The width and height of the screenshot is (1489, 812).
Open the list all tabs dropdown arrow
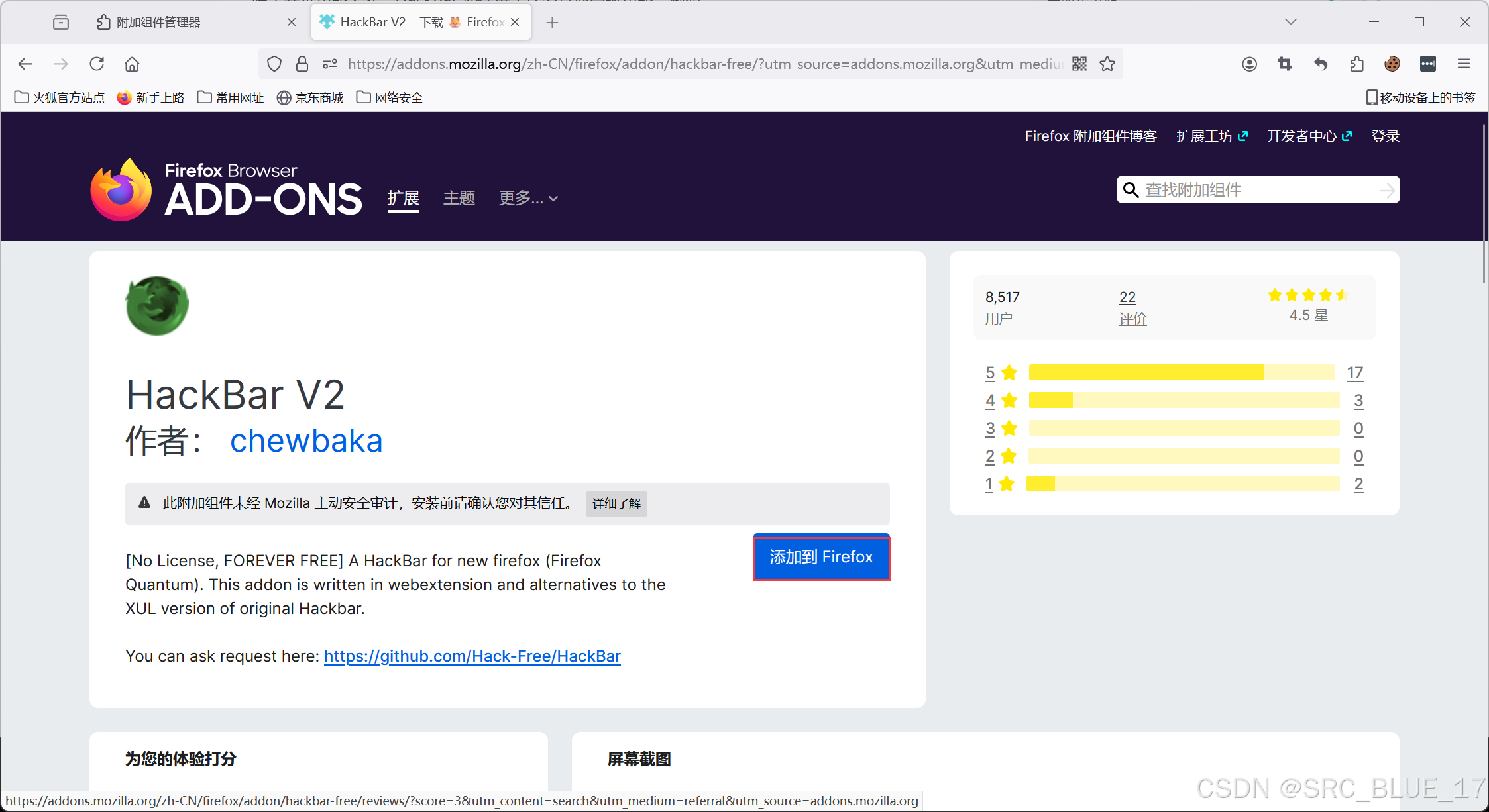(1290, 22)
